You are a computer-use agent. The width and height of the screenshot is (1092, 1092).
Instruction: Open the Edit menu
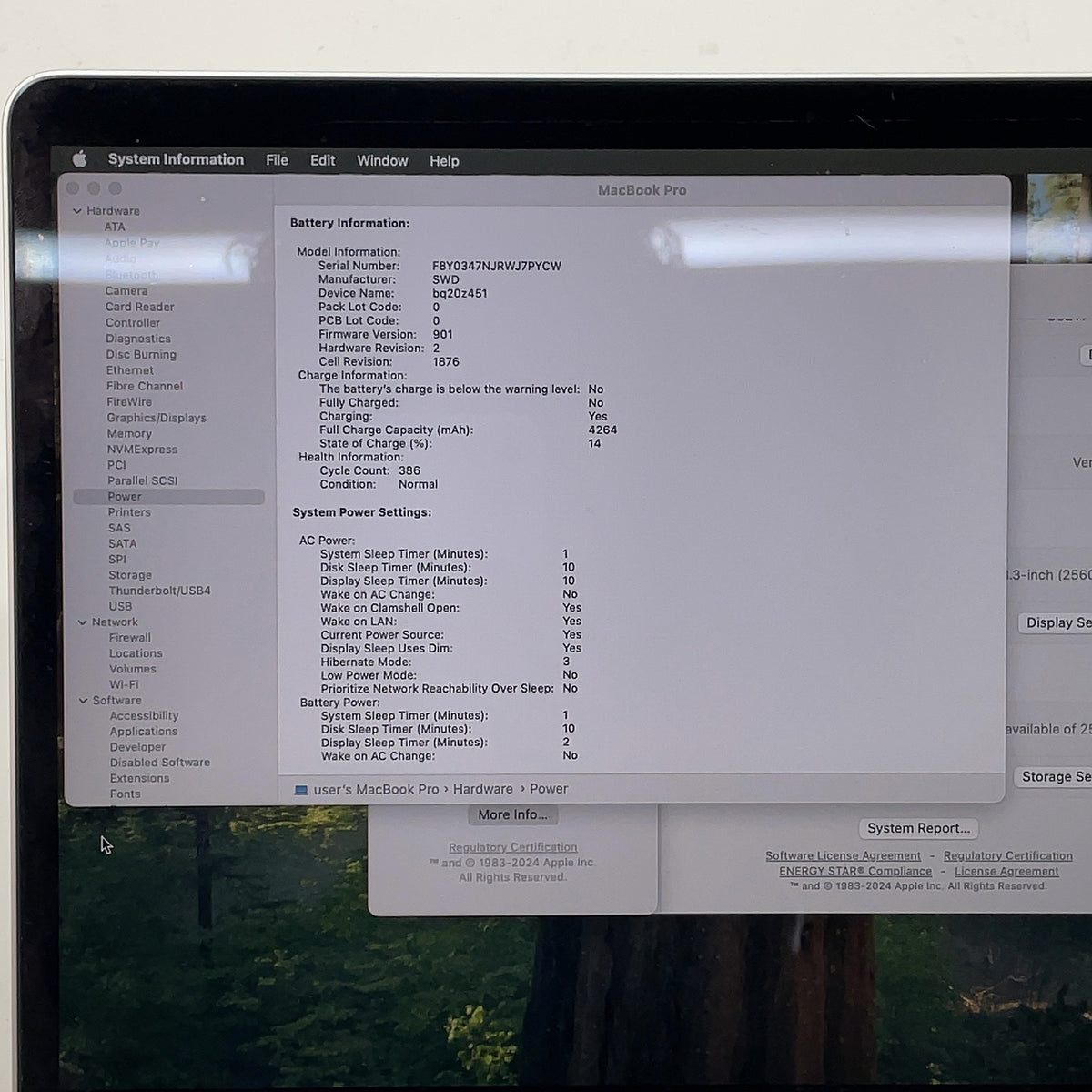pos(322,160)
